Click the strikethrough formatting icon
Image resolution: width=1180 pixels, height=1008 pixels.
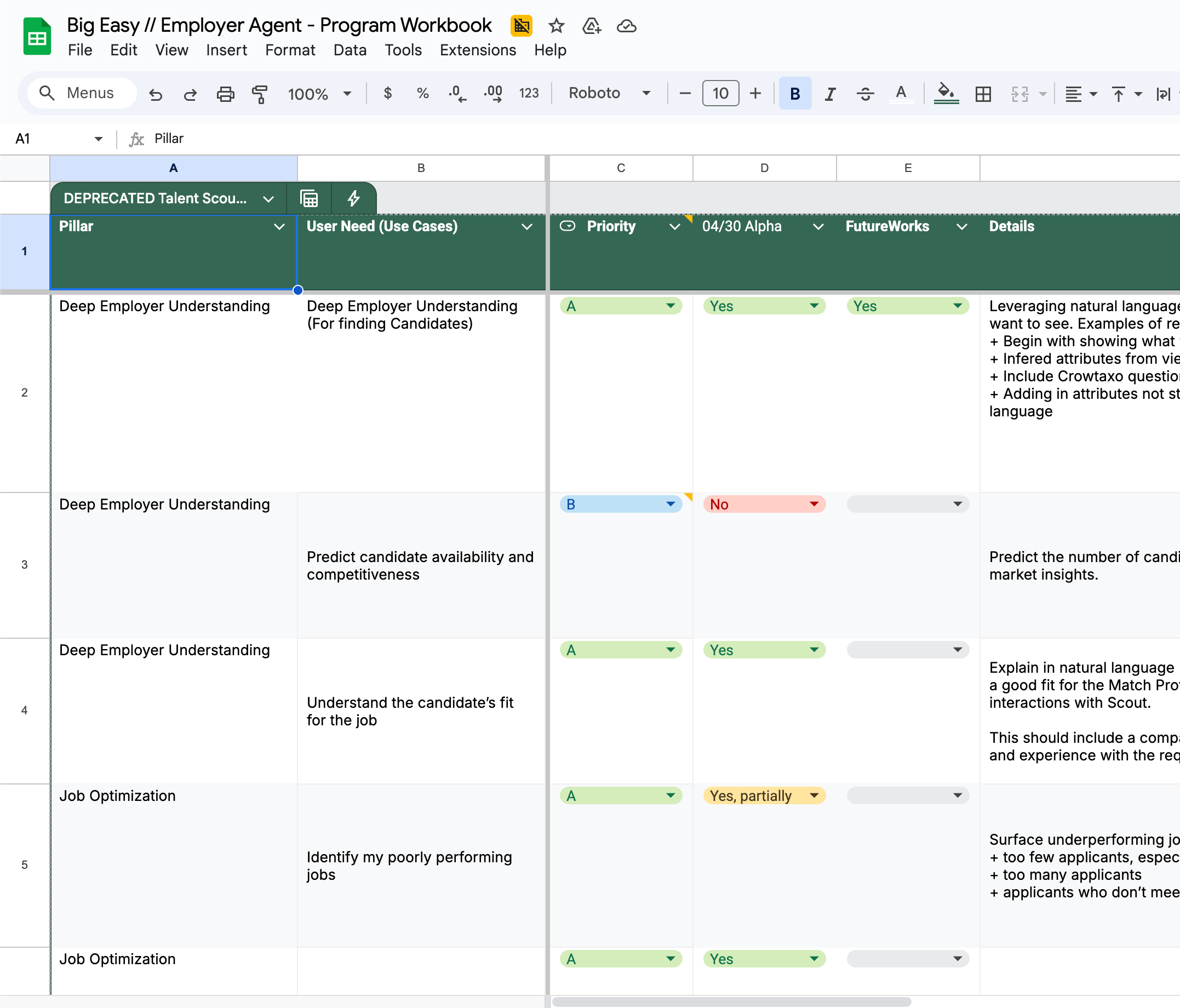pyautogui.click(x=865, y=93)
